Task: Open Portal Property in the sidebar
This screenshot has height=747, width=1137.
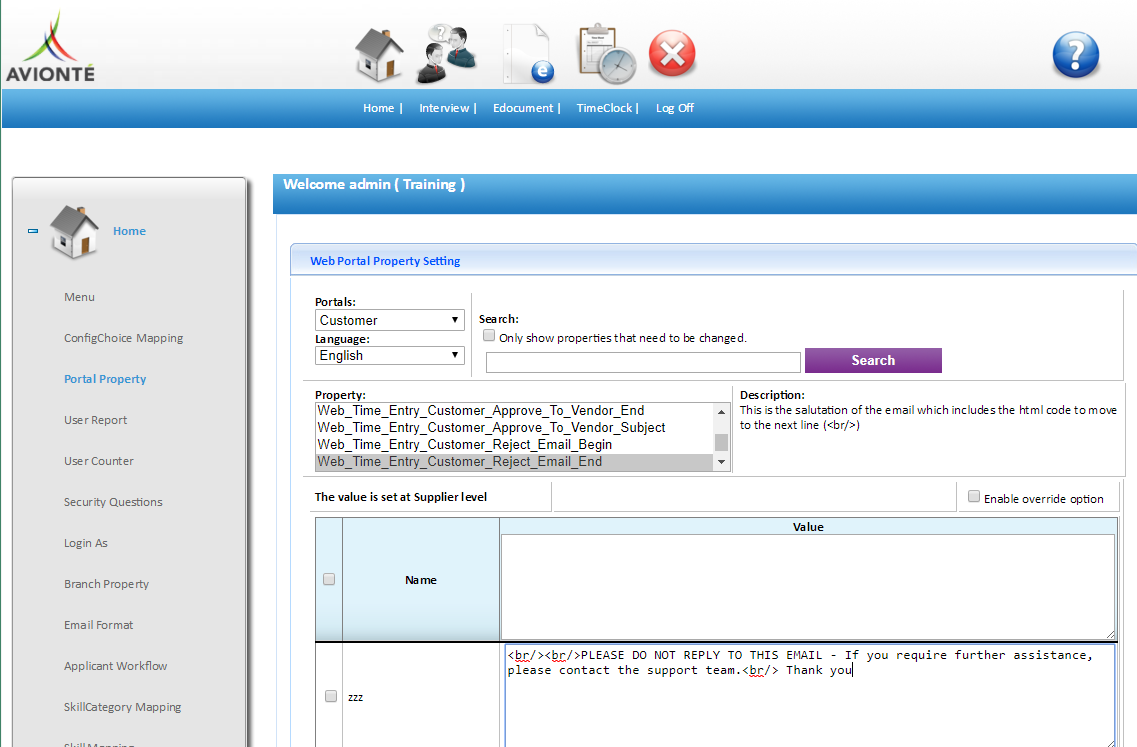Action: pos(105,379)
